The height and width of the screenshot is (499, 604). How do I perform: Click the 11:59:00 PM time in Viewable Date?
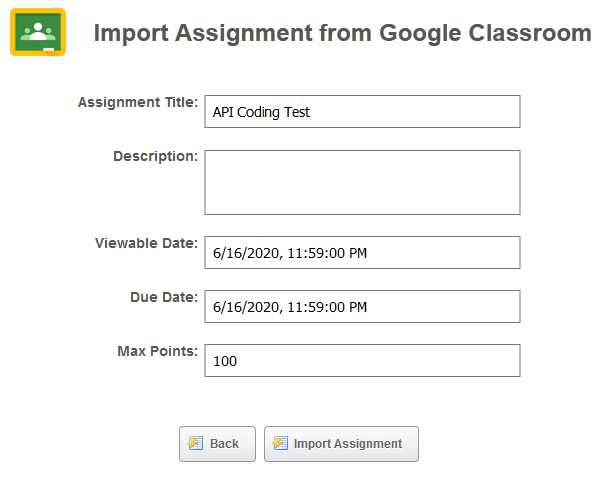(x=327, y=253)
